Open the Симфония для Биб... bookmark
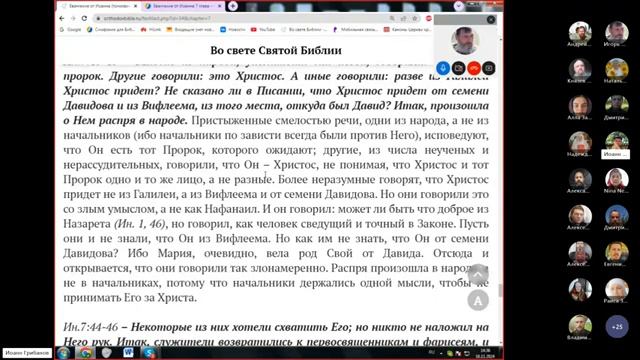This screenshot has width=640, height=360. (x=111, y=30)
